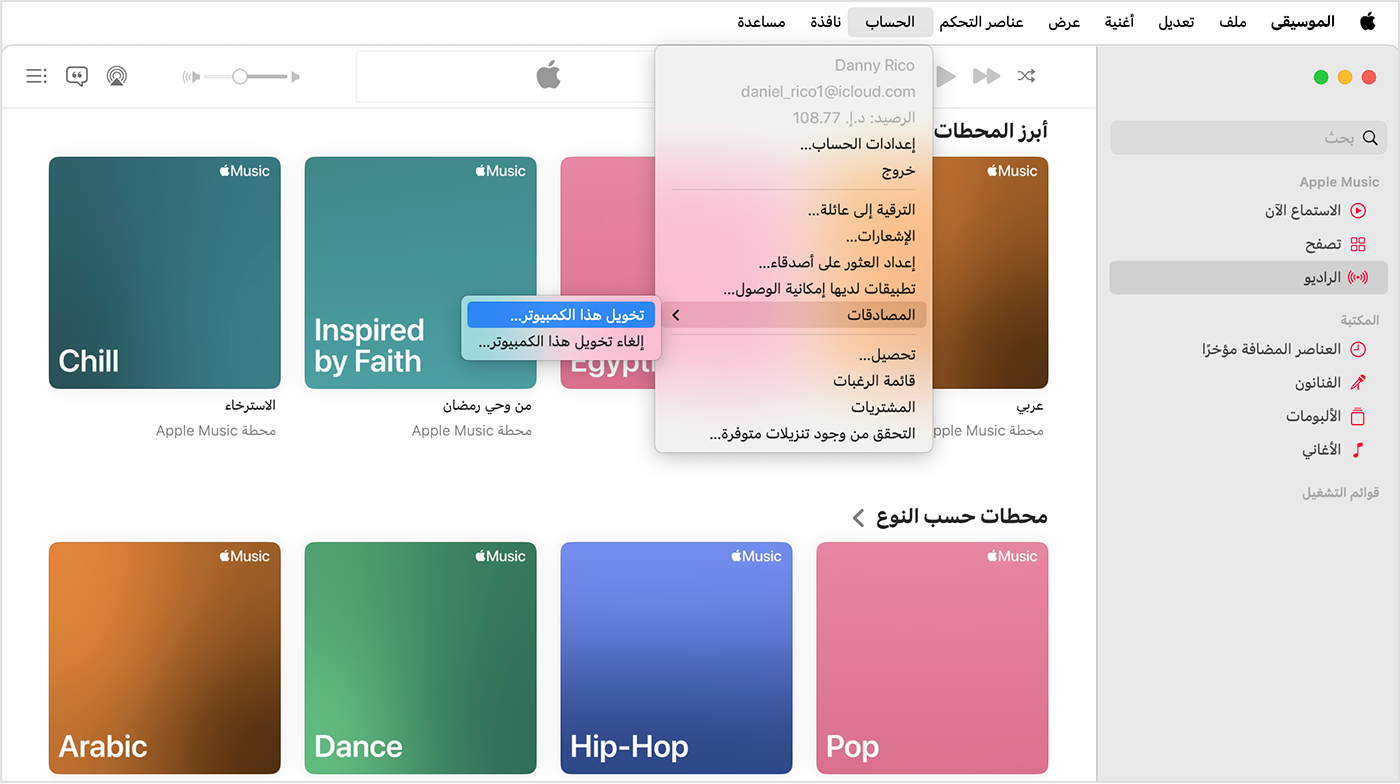This screenshot has height=784, width=1400.
Task: Click the الاسترخاء station title
Action: pos(250,406)
